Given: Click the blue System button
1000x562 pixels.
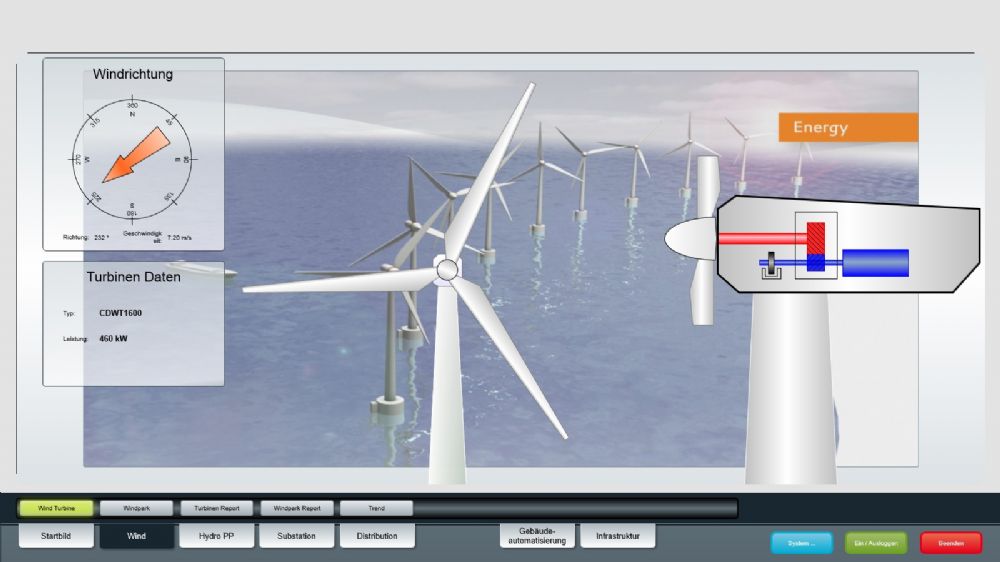Looking at the screenshot, I should 802,544.
